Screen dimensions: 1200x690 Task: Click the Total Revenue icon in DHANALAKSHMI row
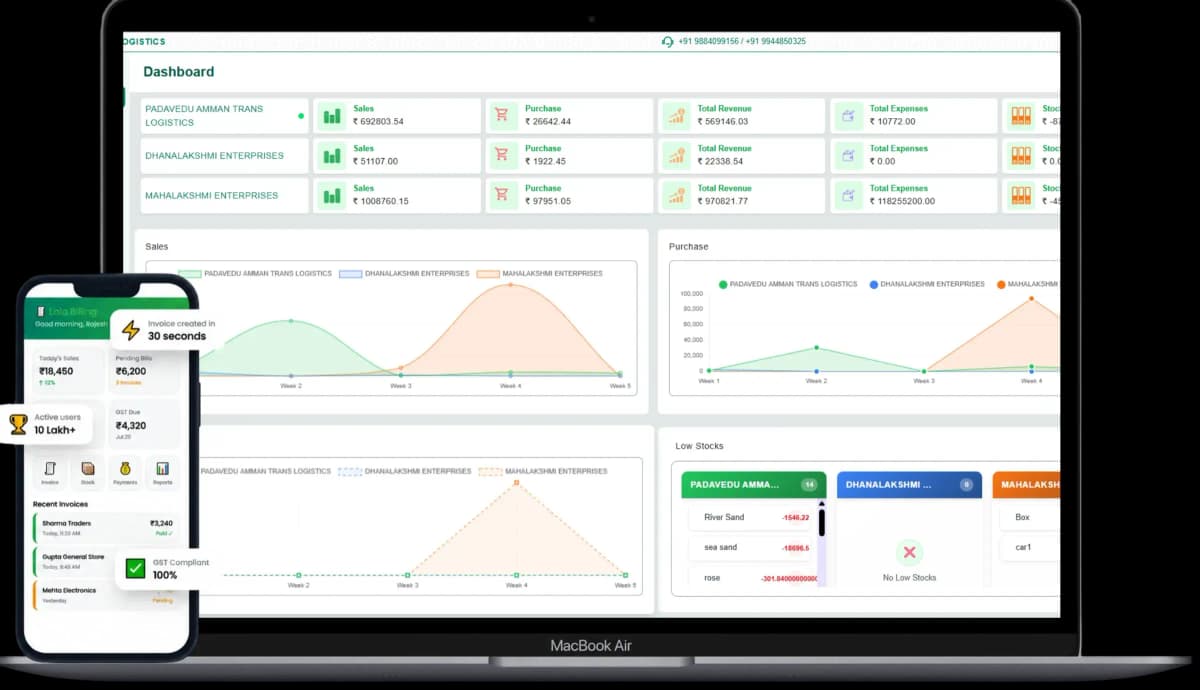[x=676, y=156]
